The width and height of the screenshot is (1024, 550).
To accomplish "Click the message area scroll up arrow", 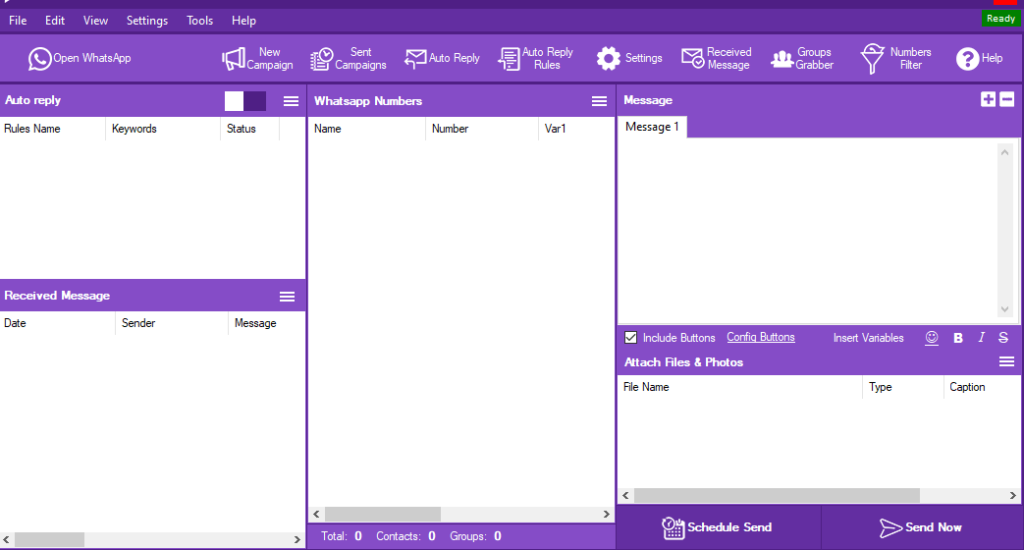I will click(1005, 152).
